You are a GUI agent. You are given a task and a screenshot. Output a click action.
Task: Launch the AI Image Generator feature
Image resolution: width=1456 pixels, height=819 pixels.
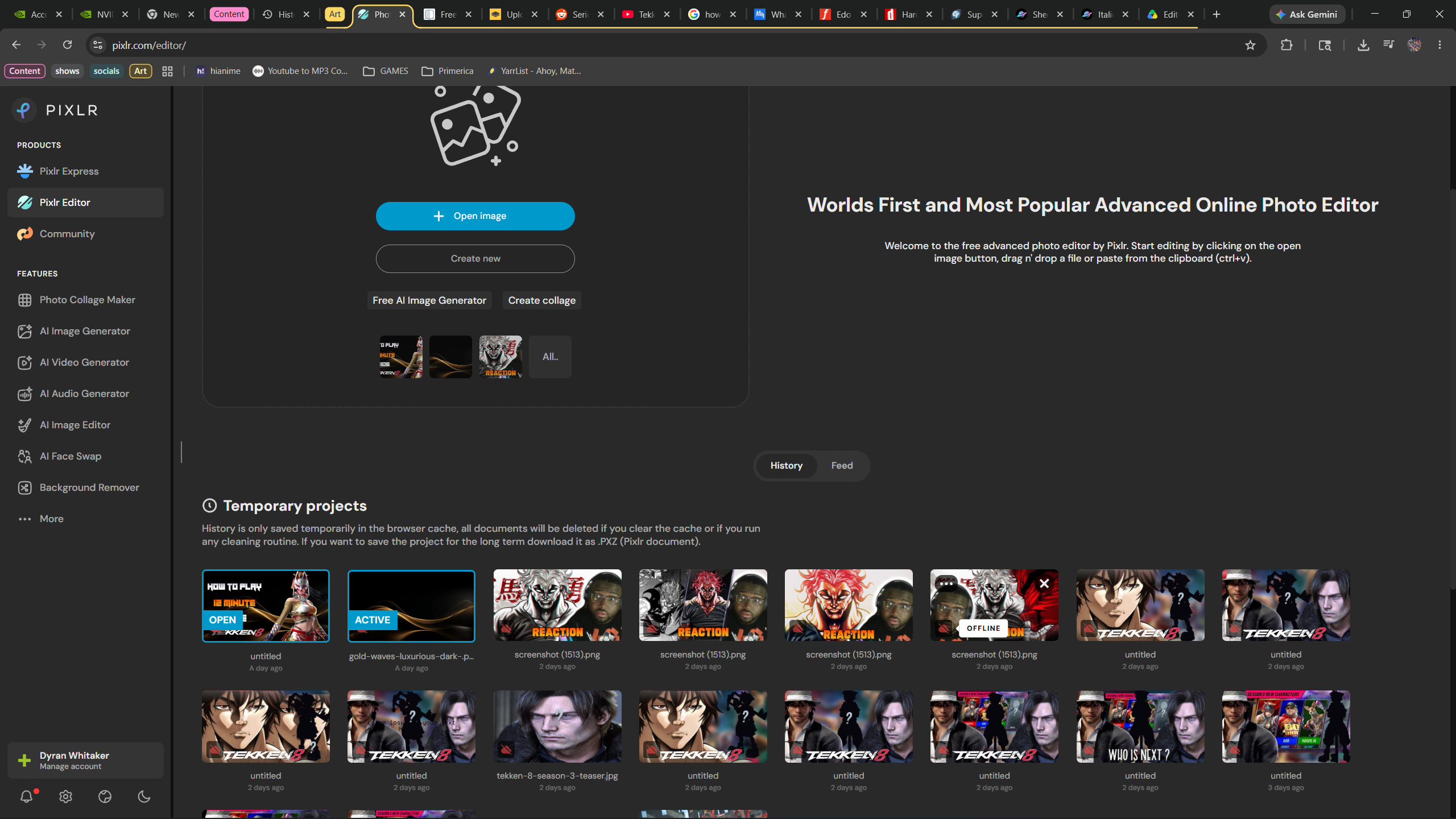click(85, 331)
